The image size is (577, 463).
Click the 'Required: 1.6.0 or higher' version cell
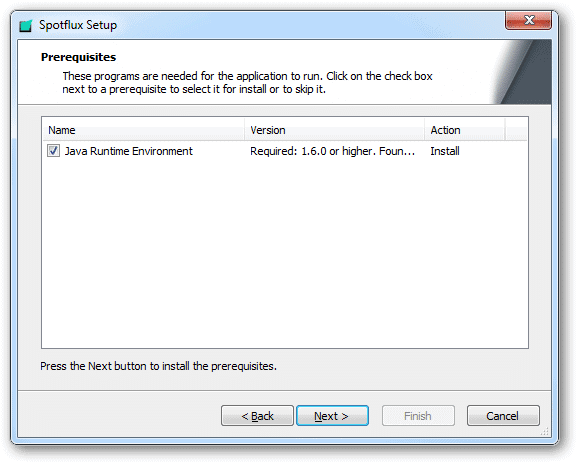pos(332,151)
